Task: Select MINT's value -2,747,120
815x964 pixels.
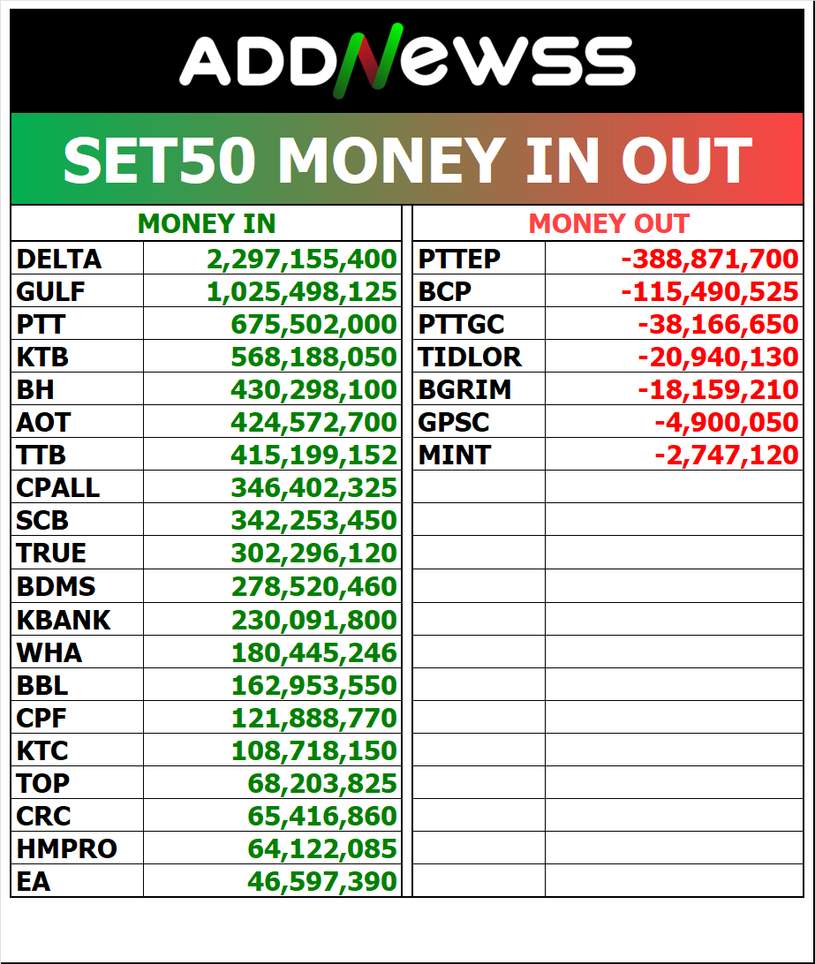Action: [x=726, y=456]
